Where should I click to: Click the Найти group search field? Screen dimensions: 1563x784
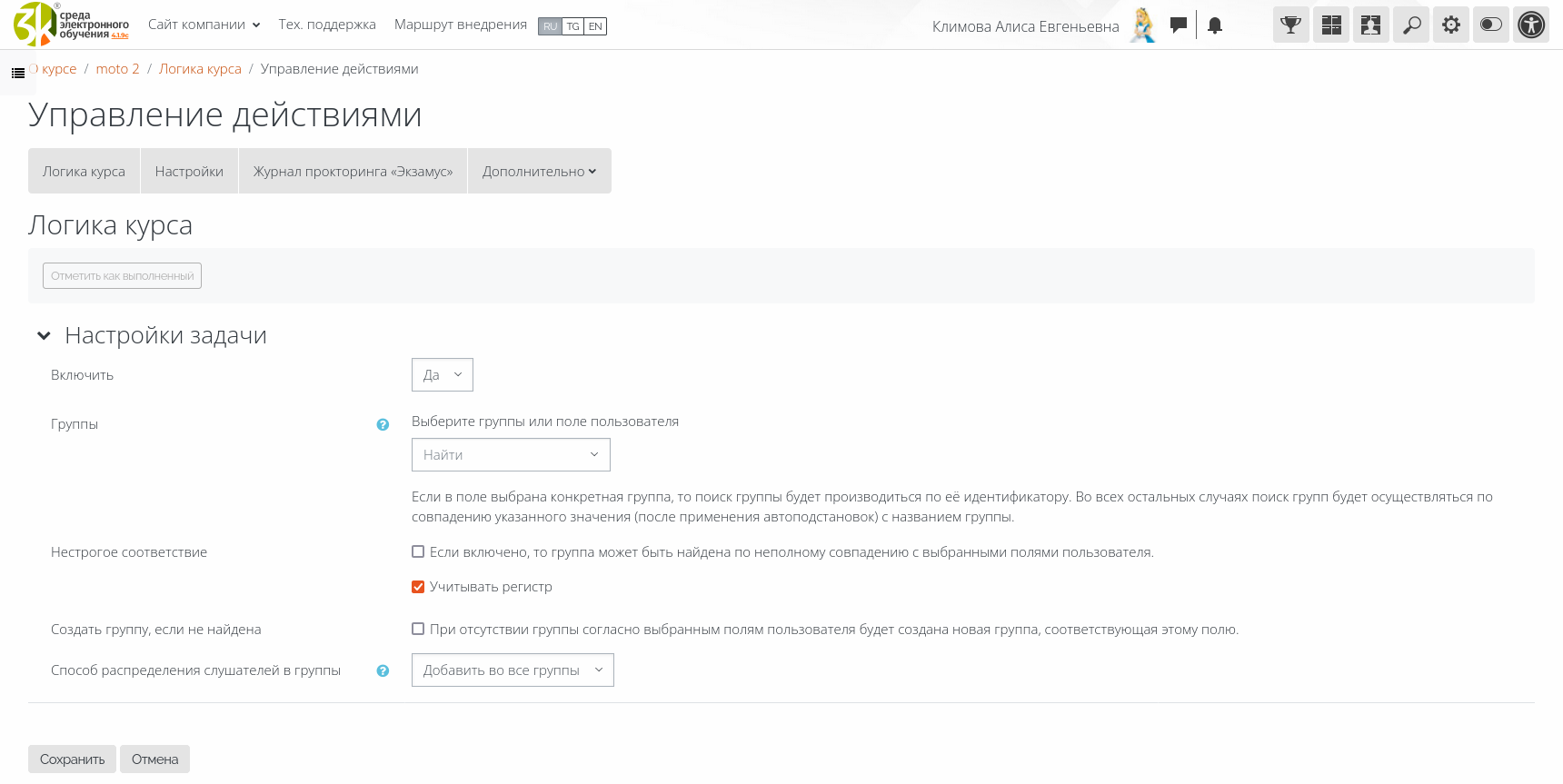coord(510,455)
